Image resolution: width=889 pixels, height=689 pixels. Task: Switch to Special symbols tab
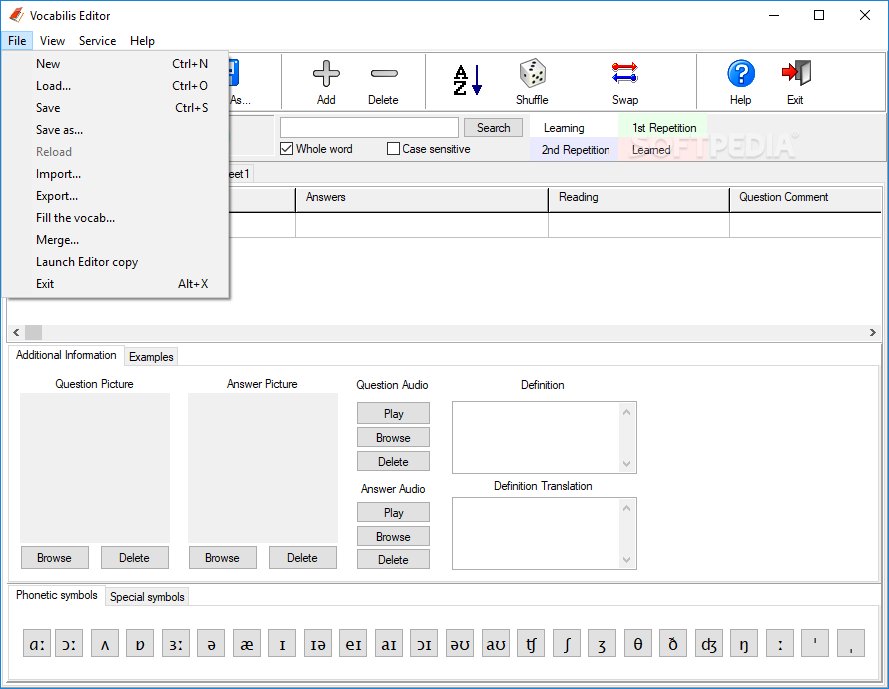click(x=147, y=597)
